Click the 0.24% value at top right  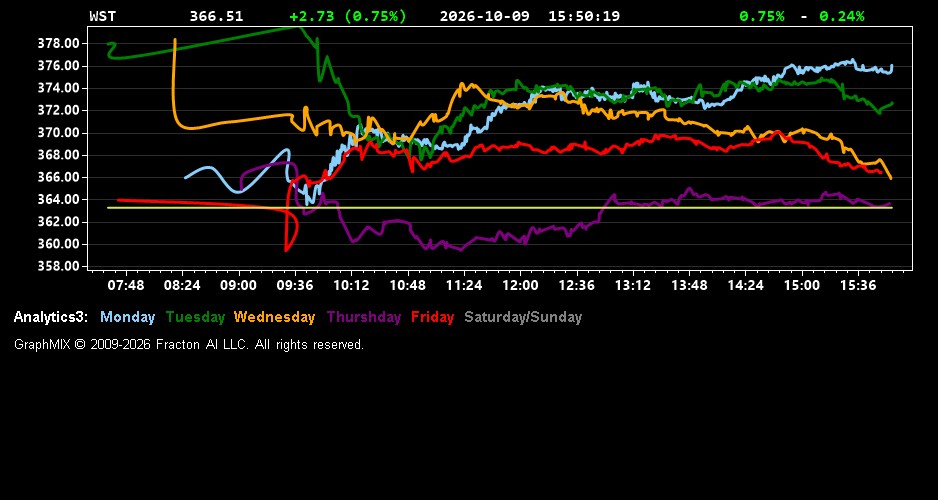[x=842, y=16]
